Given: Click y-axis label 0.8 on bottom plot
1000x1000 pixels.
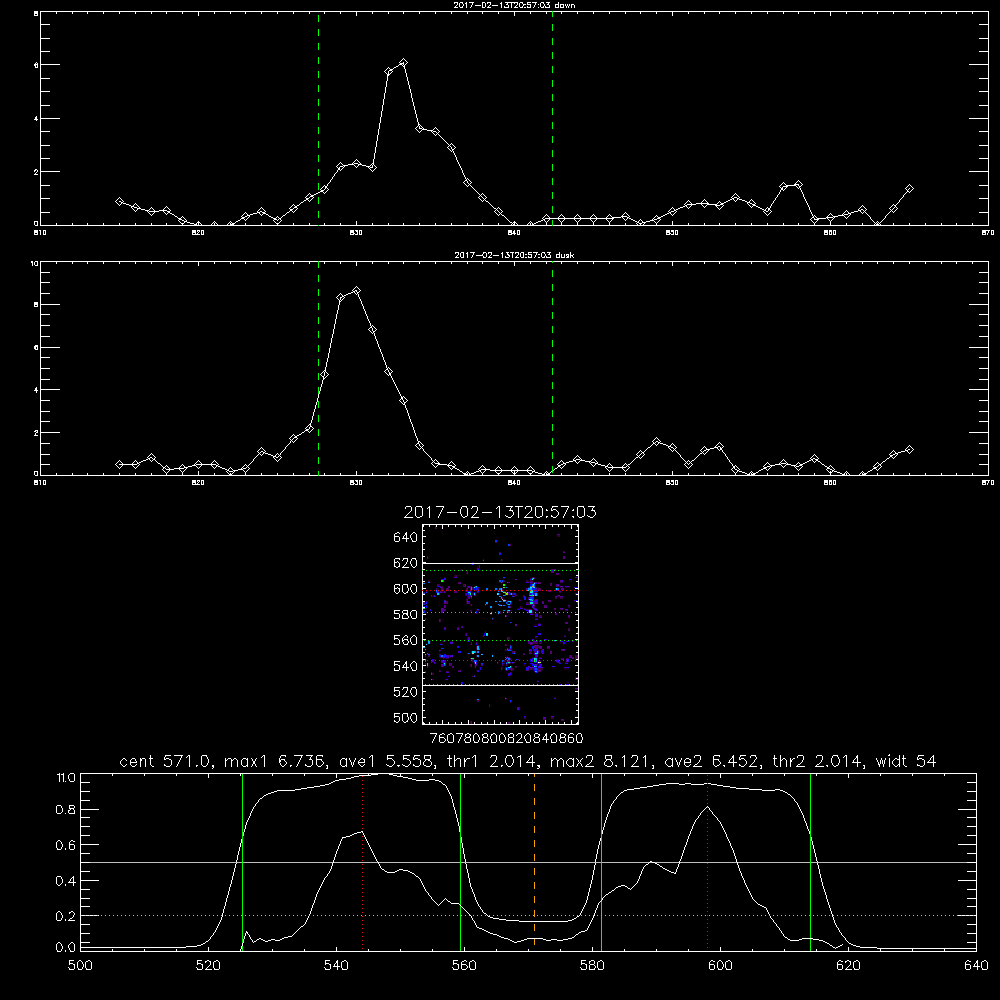Looking at the screenshot, I should pos(66,810).
